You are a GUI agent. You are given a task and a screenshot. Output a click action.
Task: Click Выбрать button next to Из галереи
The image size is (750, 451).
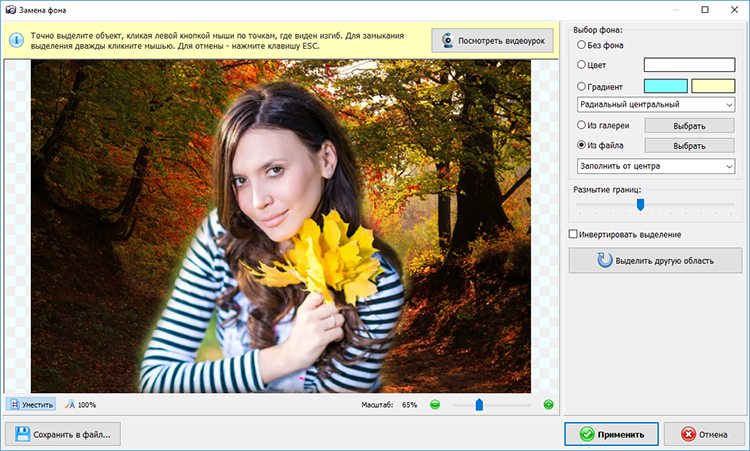coord(689,126)
